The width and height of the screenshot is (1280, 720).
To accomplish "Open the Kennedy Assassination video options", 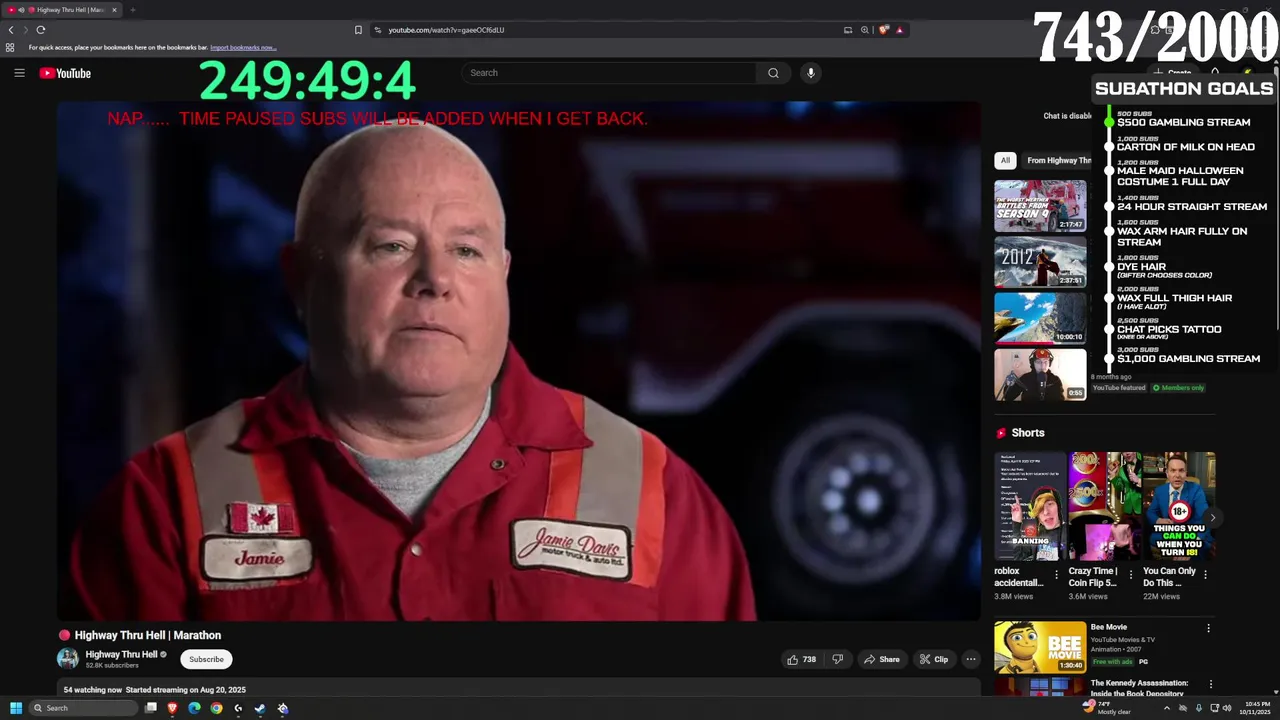I will 1211,685.
